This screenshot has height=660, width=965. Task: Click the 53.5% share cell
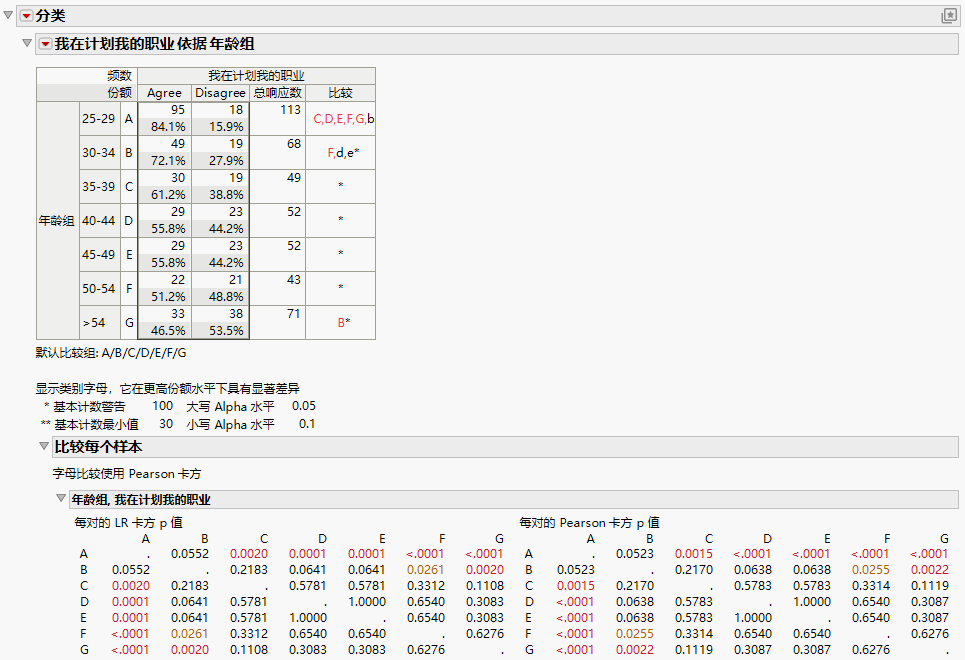pos(221,330)
